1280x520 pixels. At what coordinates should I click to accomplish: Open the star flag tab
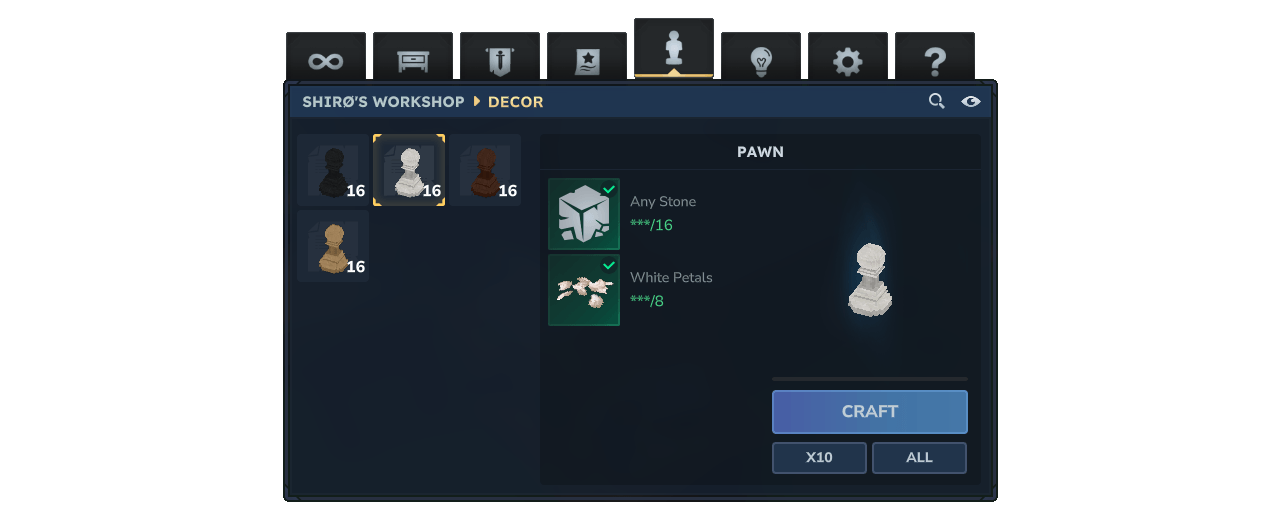586,57
